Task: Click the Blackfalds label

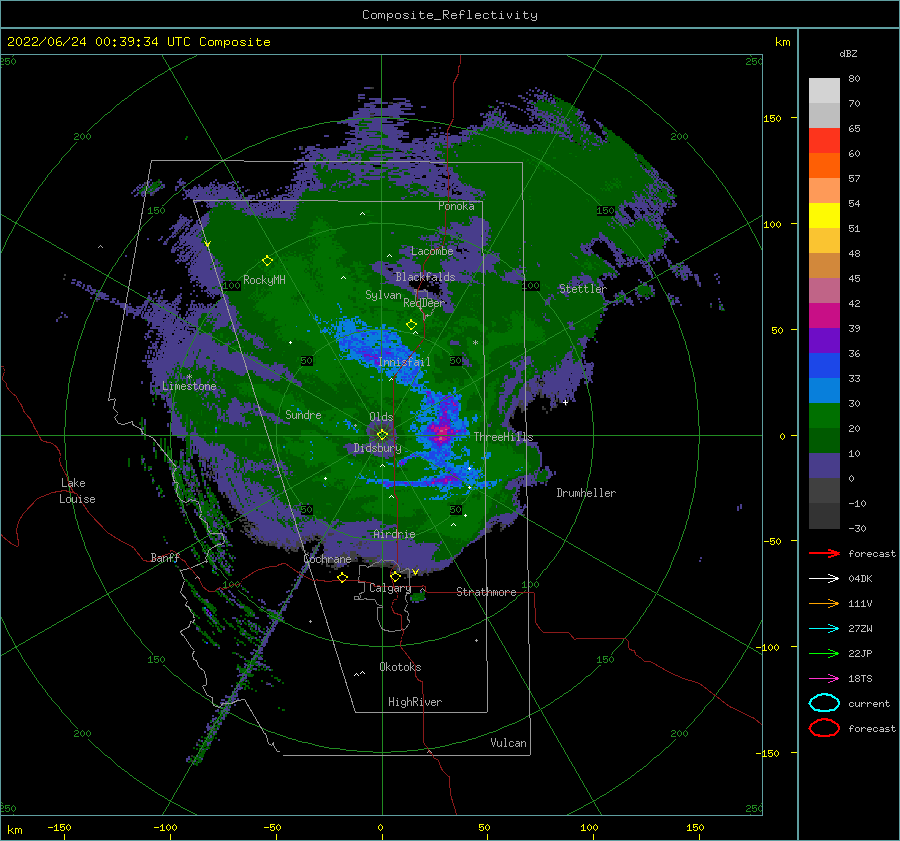Action: click(425, 277)
